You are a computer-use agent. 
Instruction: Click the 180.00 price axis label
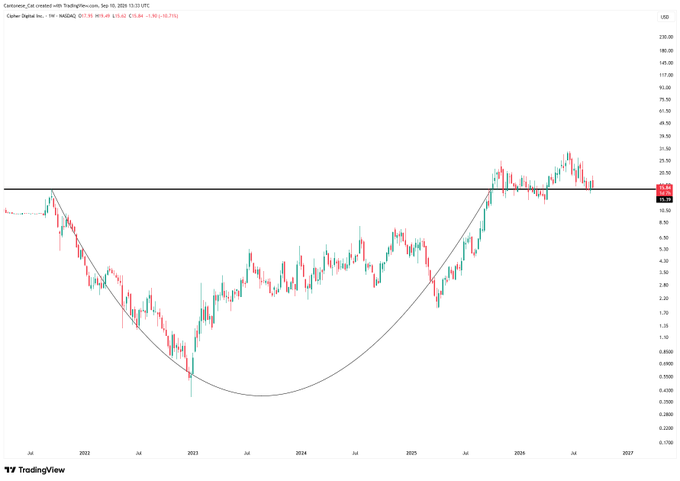(x=666, y=51)
